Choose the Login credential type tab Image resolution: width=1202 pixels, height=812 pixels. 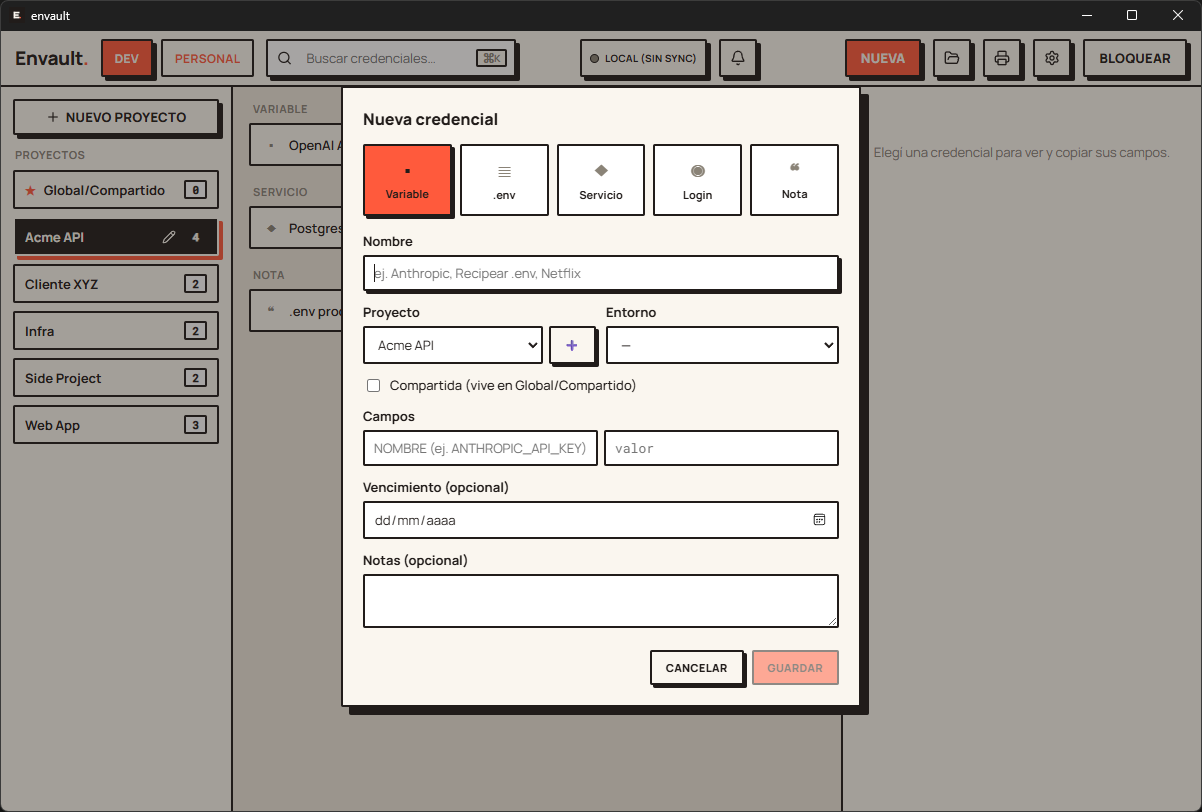(697, 180)
